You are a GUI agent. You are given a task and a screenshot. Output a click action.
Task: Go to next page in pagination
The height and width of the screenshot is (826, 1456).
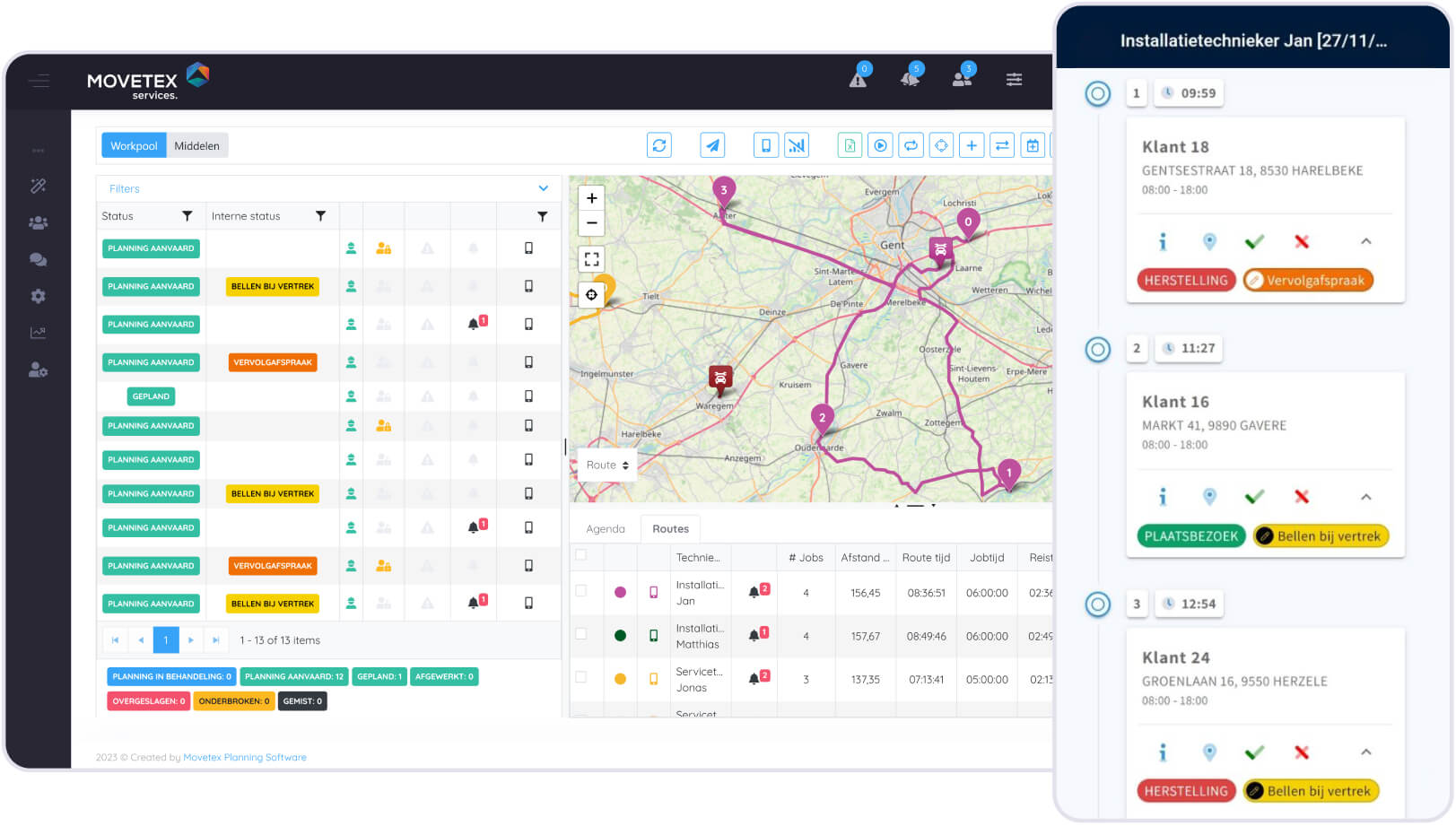[x=190, y=640]
